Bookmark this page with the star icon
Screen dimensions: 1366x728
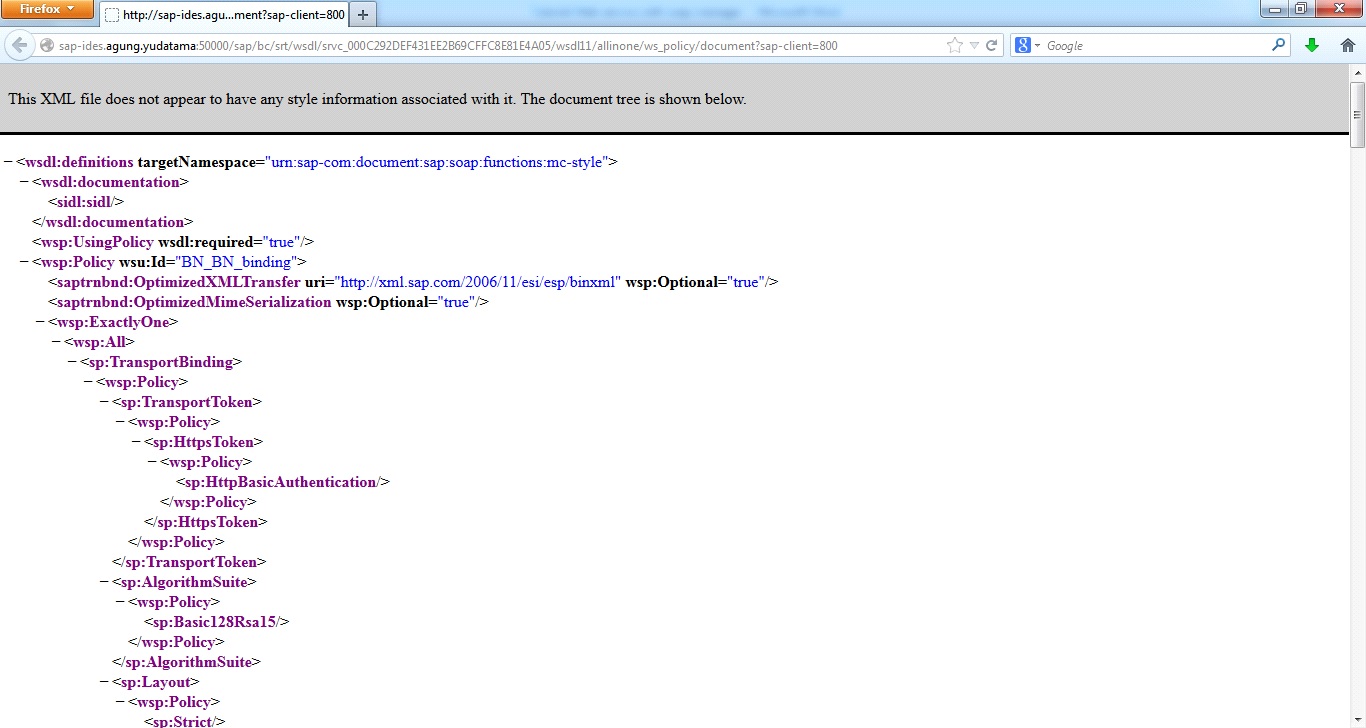coord(954,45)
